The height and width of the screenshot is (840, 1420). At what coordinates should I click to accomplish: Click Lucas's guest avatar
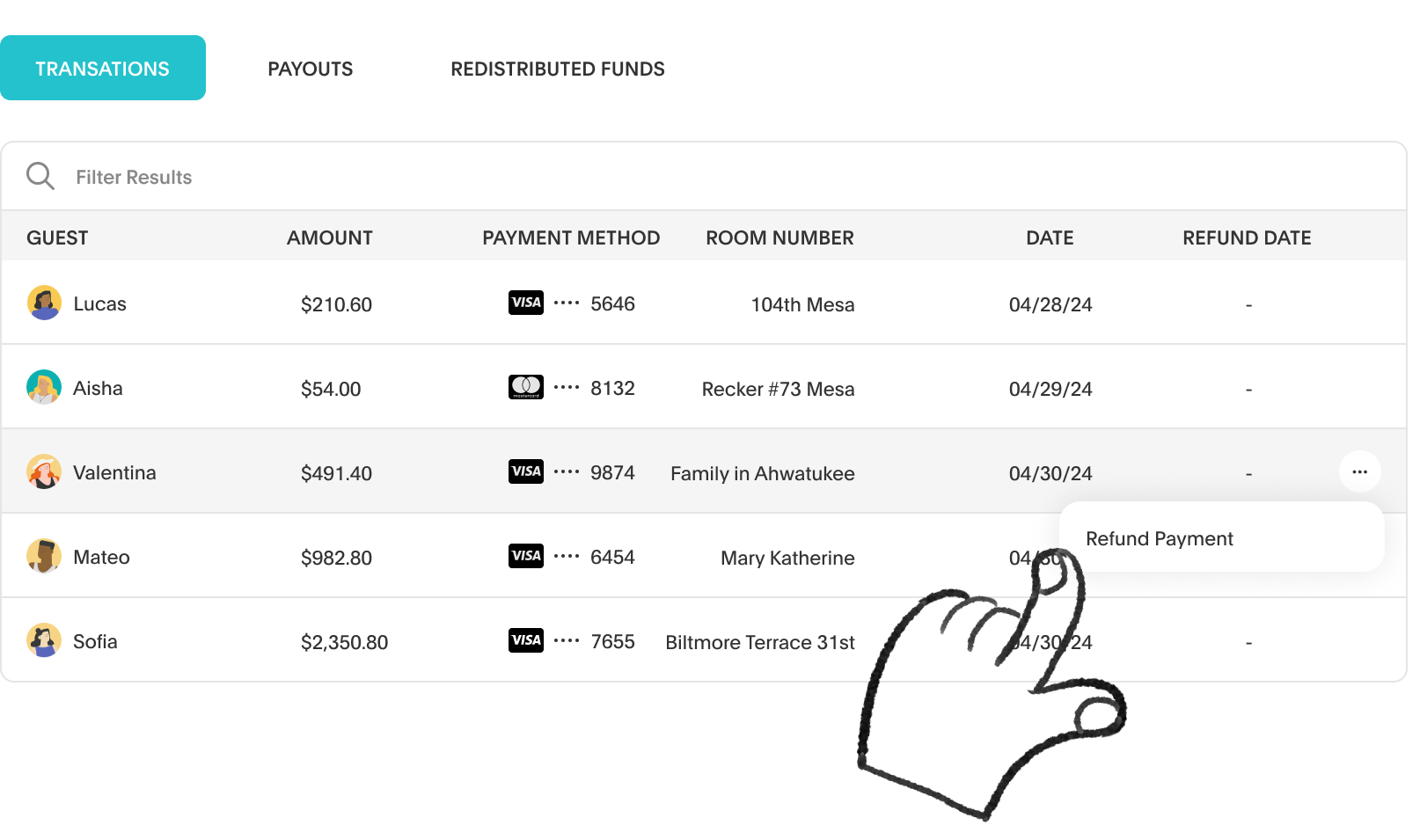44,303
